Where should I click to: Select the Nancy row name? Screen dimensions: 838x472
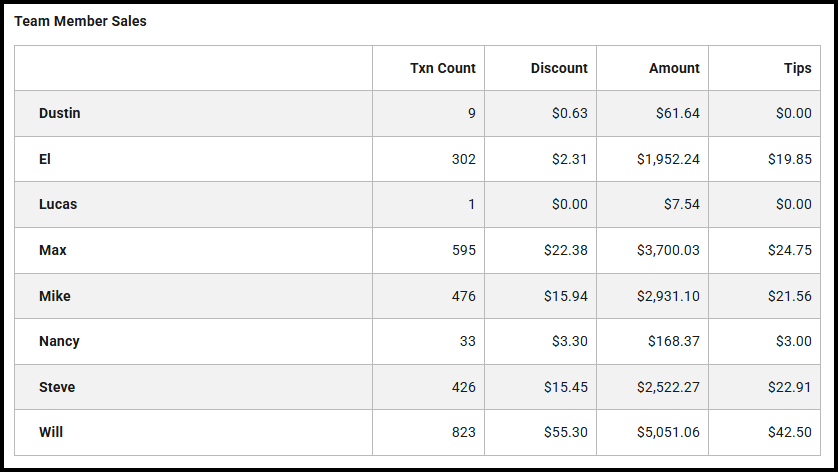click(60, 341)
